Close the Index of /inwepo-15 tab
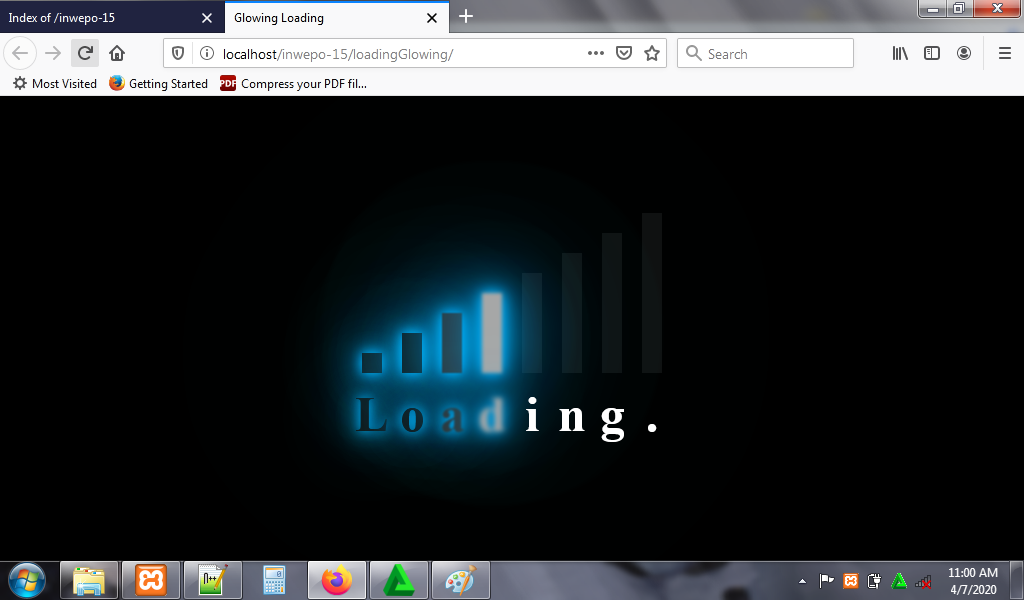This screenshot has width=1024, height=600. (x=207, y=18)
